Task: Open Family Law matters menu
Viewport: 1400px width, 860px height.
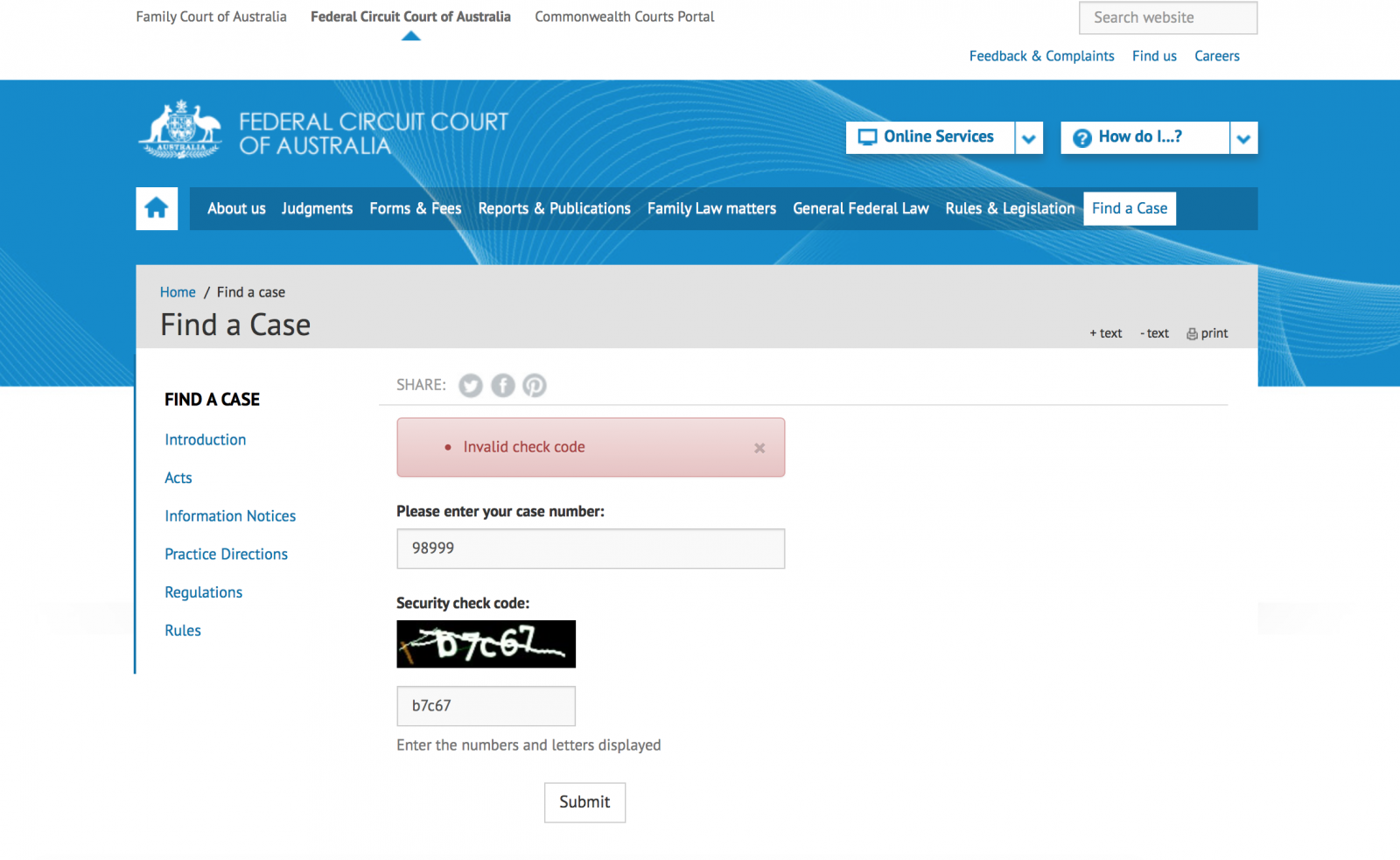Action: (x=711, y=208)
